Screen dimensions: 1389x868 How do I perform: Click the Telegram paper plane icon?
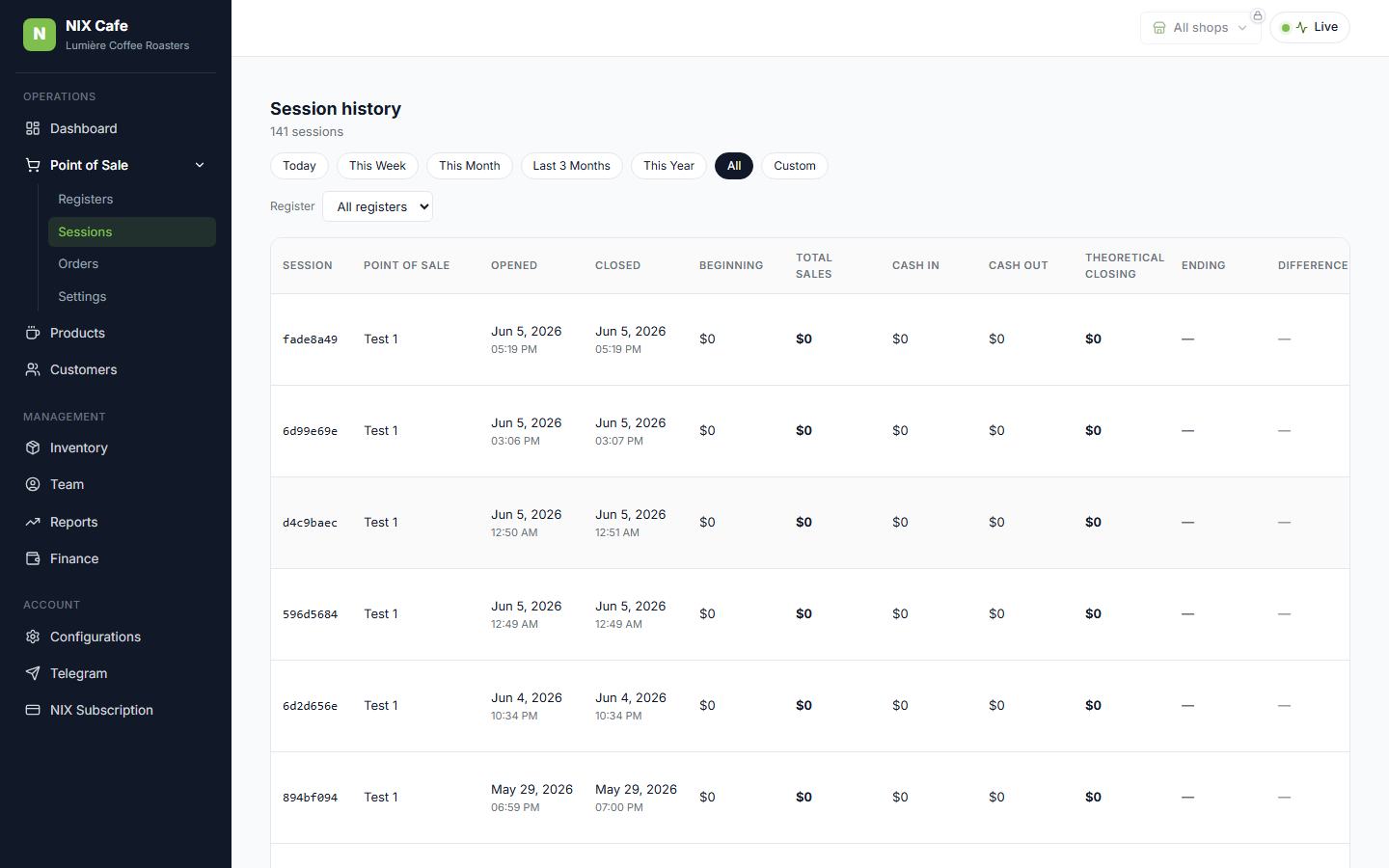(33, 673)
